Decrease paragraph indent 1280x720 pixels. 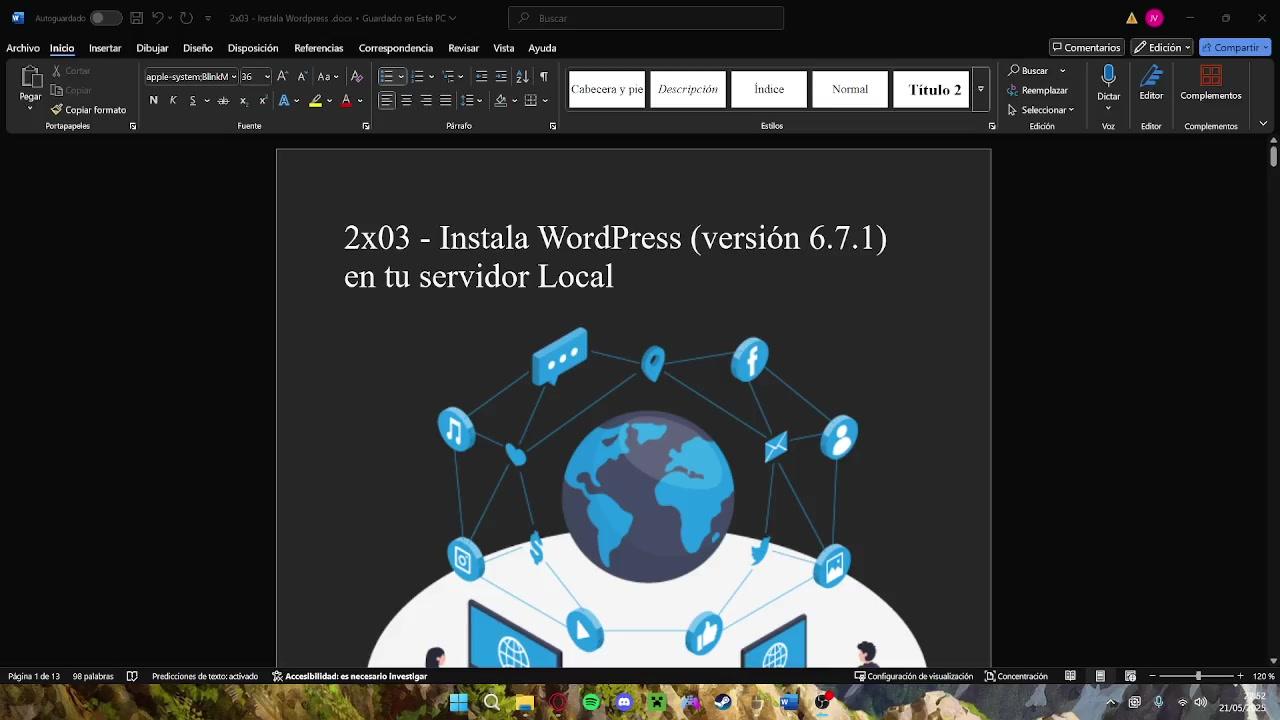click(x=482, y=76)
